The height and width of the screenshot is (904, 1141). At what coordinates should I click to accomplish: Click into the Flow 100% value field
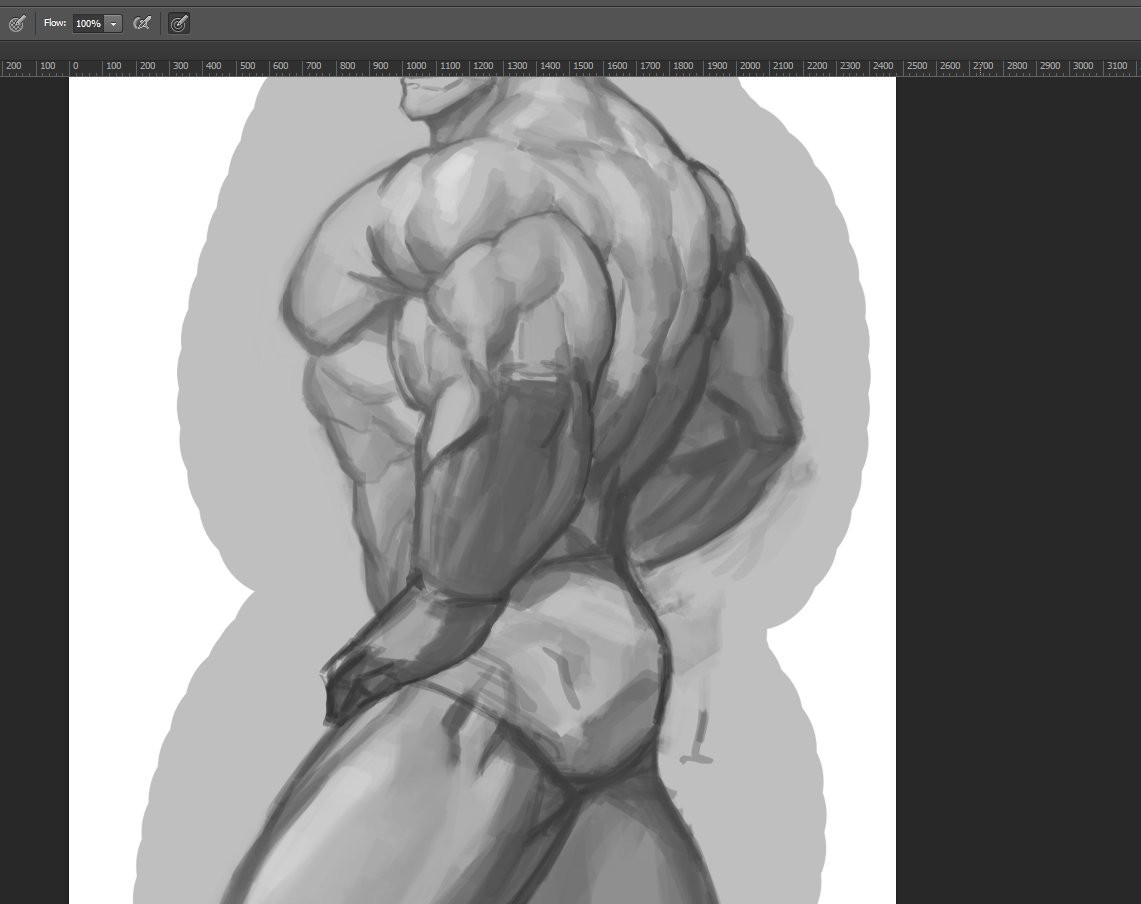(x=89, y=23)
